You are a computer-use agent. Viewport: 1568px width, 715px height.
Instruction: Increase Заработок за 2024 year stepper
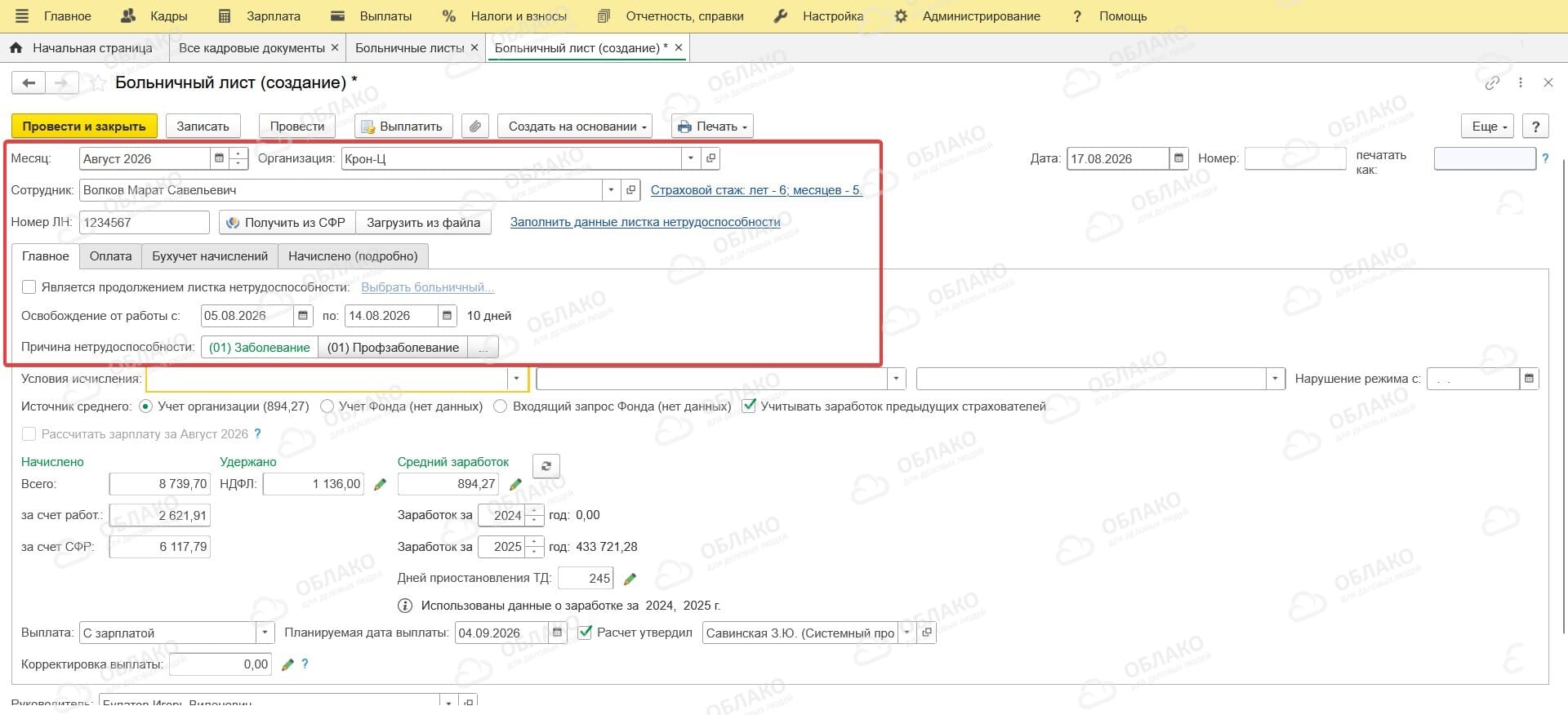pyautogui.click(x=534, y=510)
